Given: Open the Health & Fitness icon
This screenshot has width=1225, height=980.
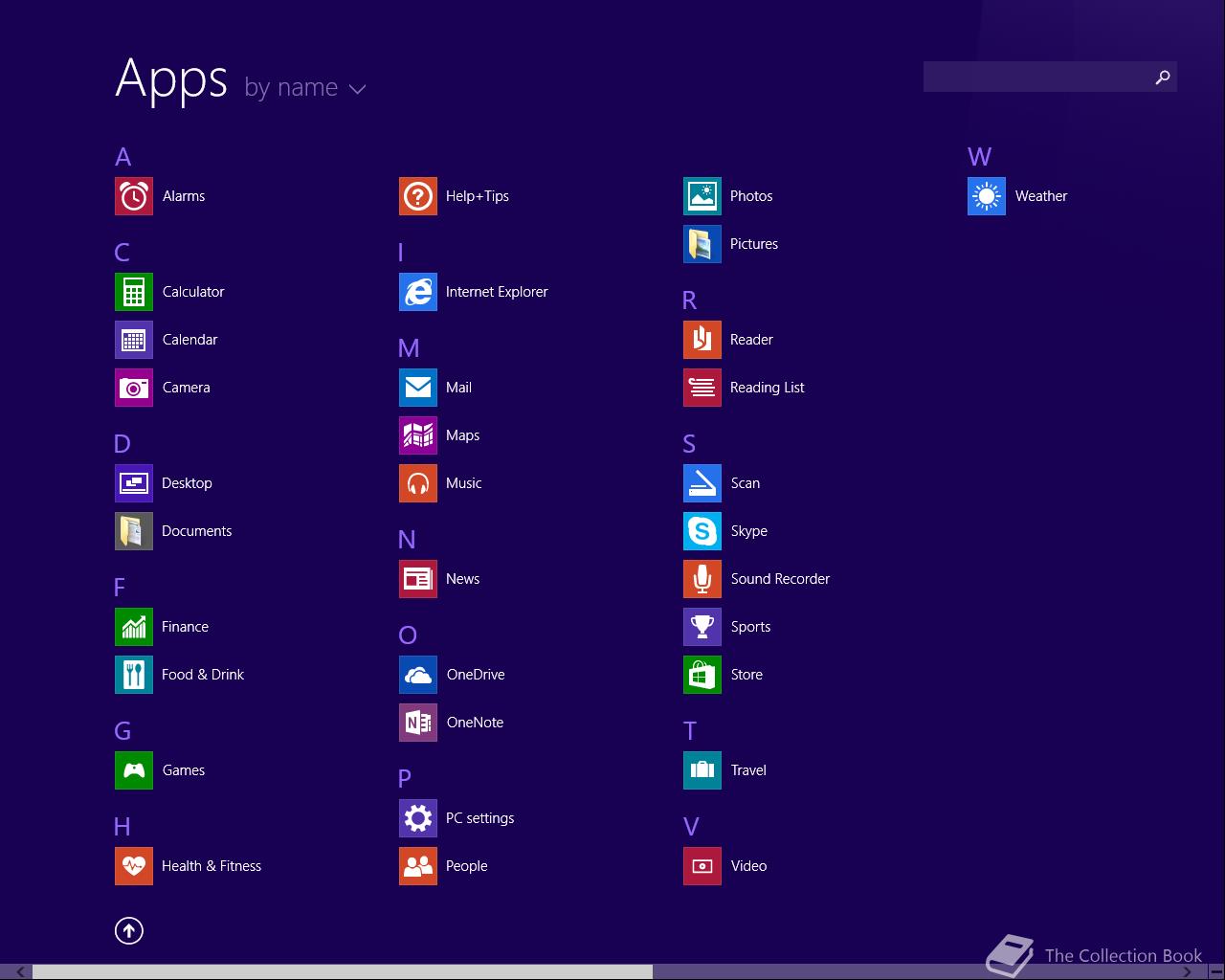Looking at the screenshot, I should 134,866.
